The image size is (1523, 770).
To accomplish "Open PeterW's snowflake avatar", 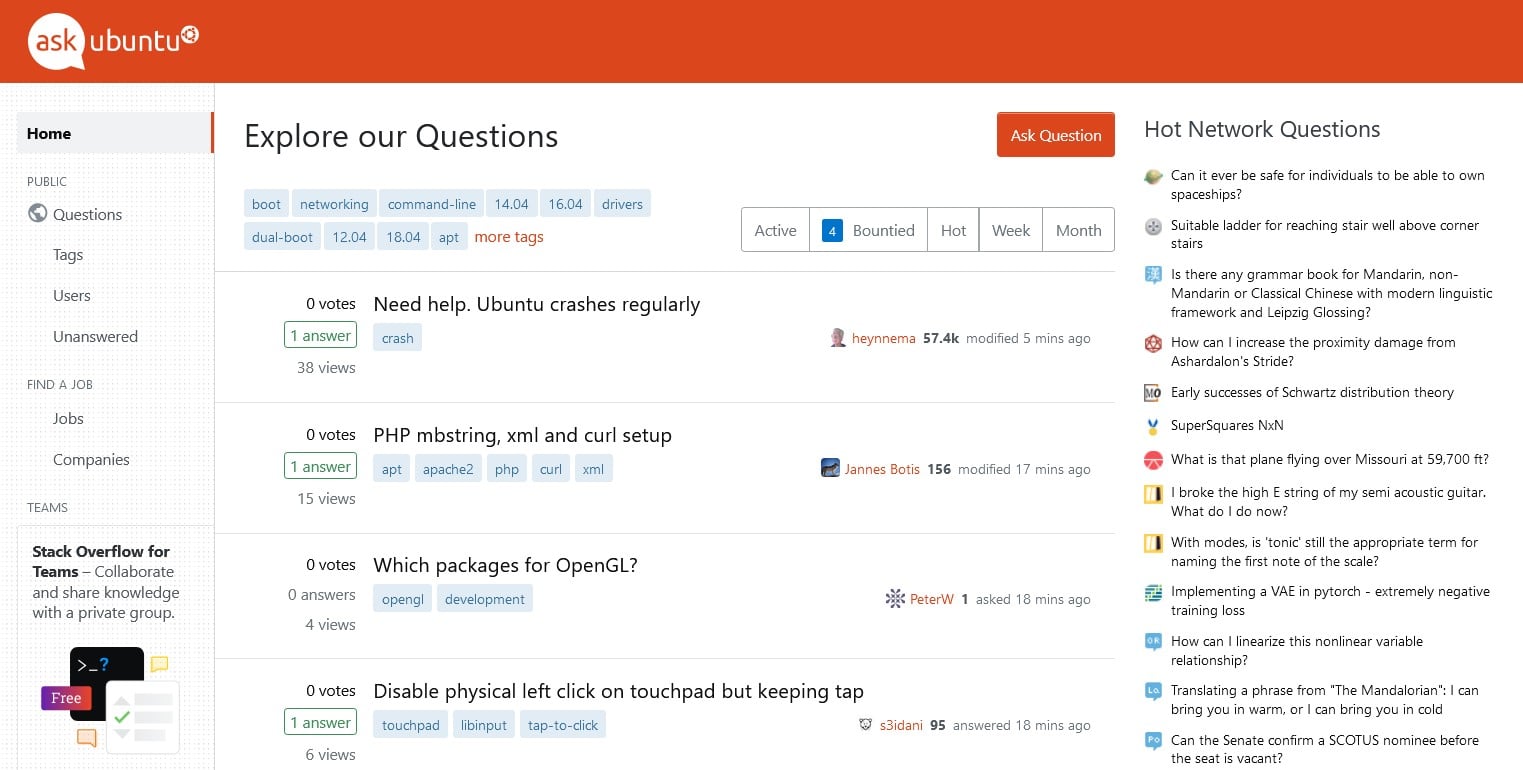I will [895, 599].
